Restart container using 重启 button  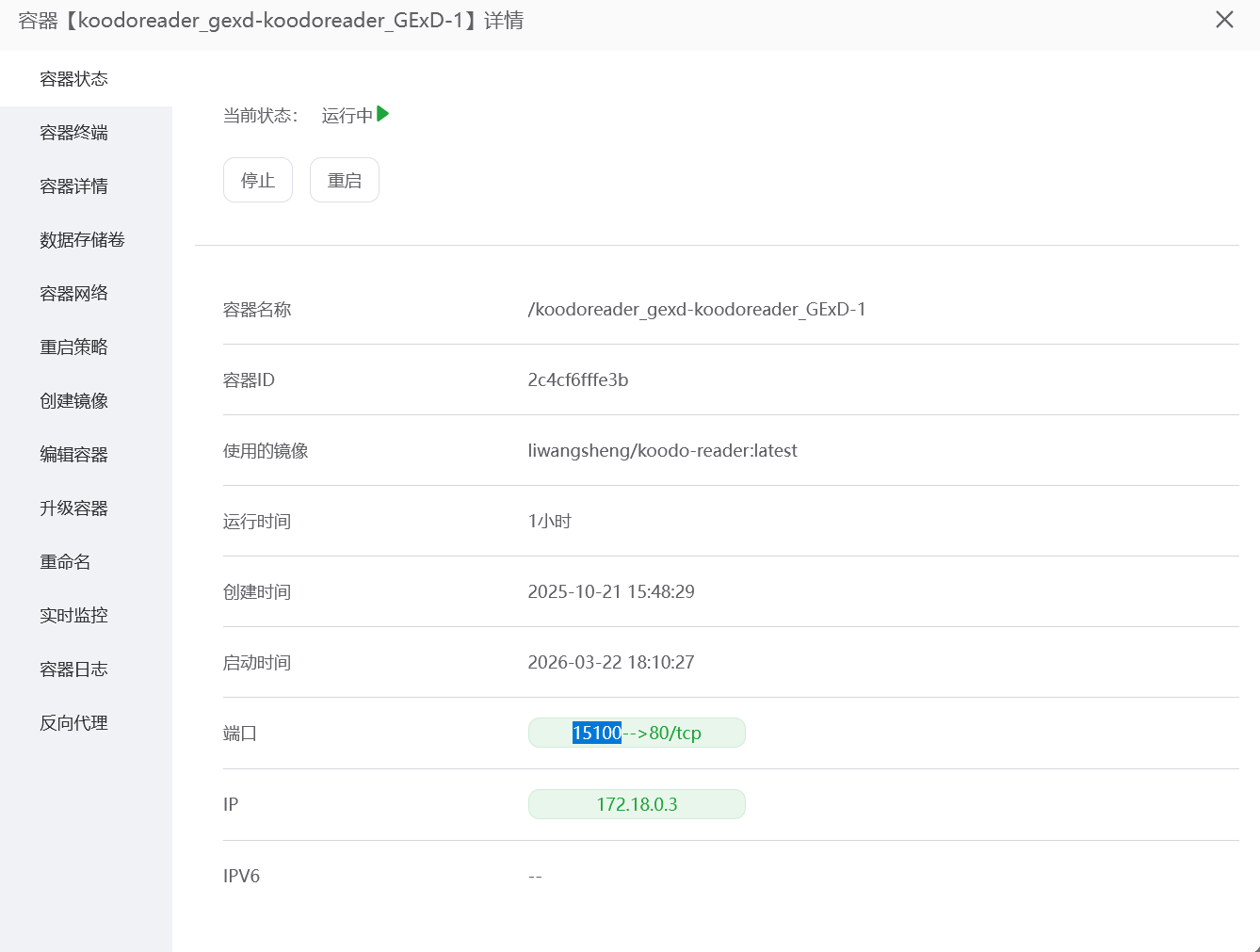(345, 180)
